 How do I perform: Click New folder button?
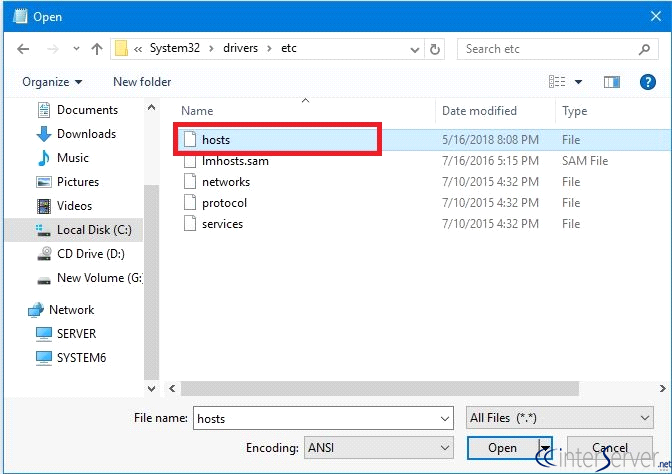tap(142, 82)
